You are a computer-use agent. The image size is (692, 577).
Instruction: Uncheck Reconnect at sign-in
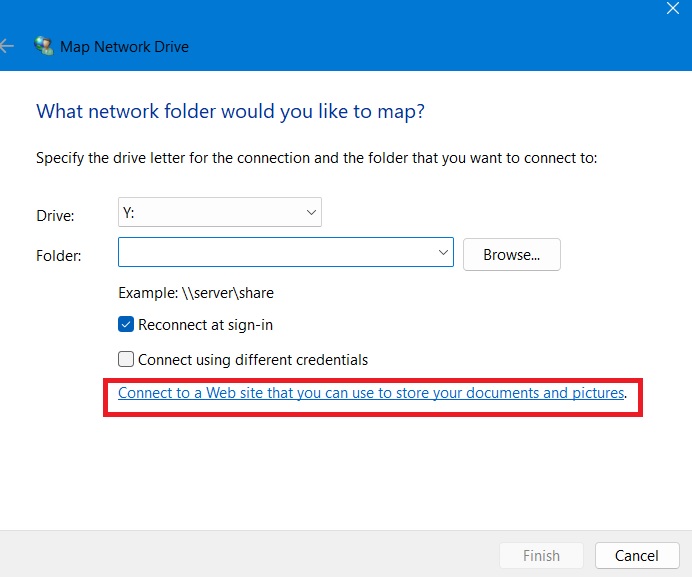click(x=126, y=324)
